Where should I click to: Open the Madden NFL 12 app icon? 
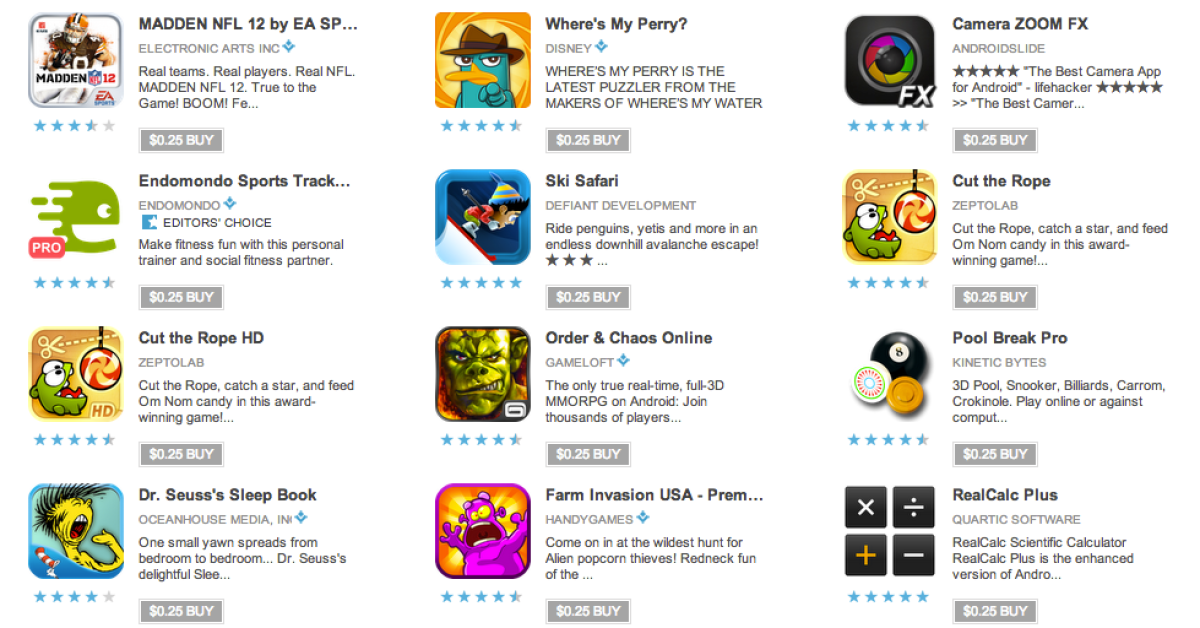(x=76, y=60)
